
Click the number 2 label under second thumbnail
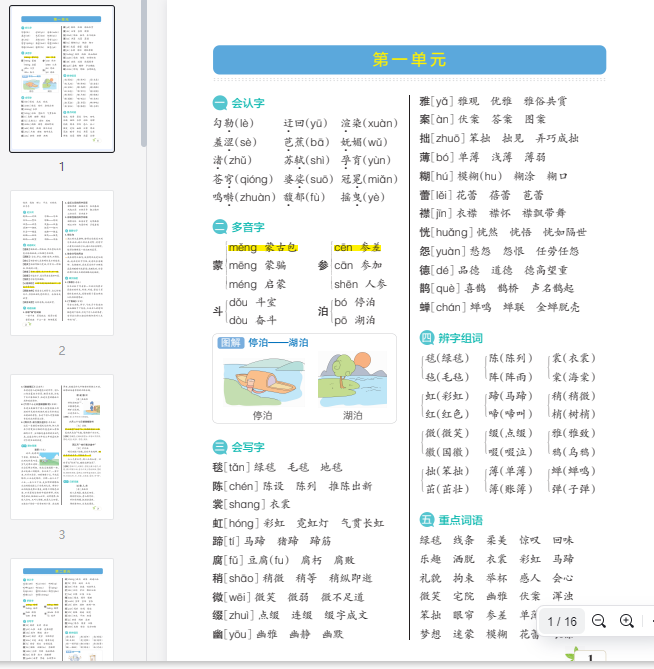coord(62,350)
